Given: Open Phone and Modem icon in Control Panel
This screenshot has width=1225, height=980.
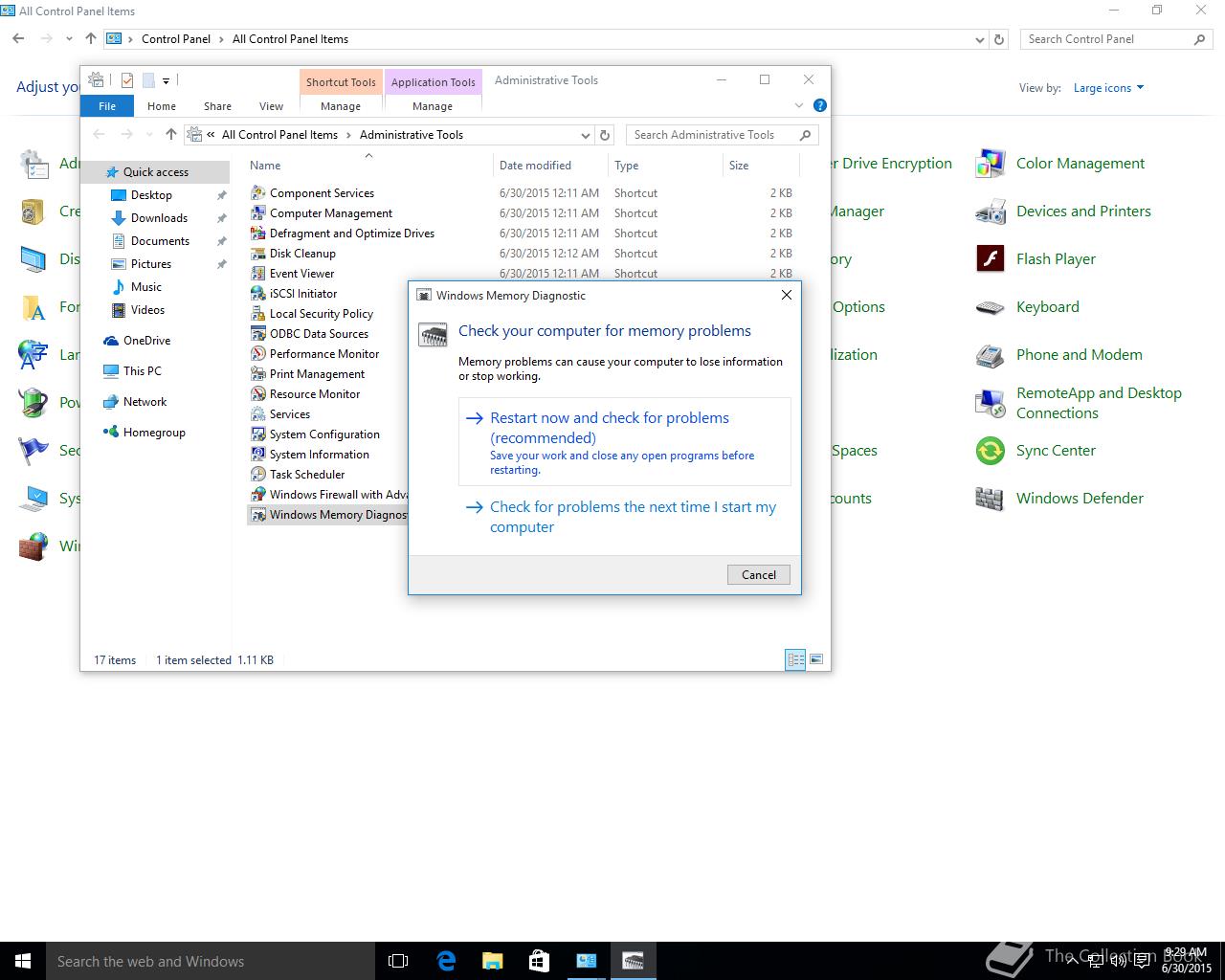Looking at the screenshot, I should point(990,355).
